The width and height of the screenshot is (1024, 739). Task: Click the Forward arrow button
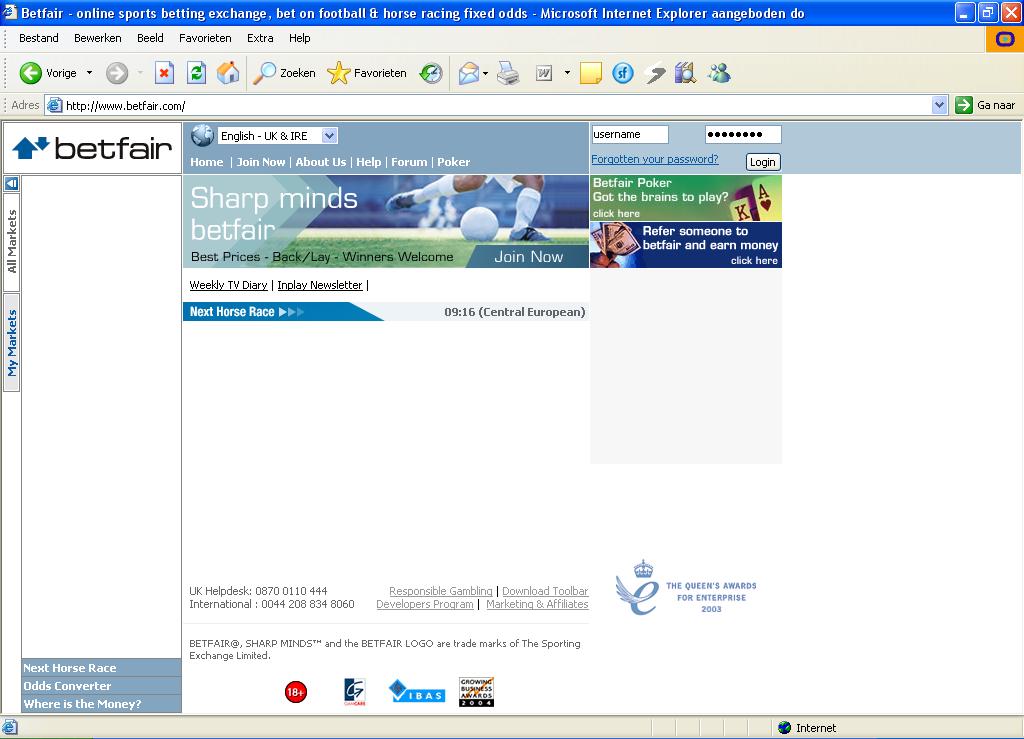(117, 73)
